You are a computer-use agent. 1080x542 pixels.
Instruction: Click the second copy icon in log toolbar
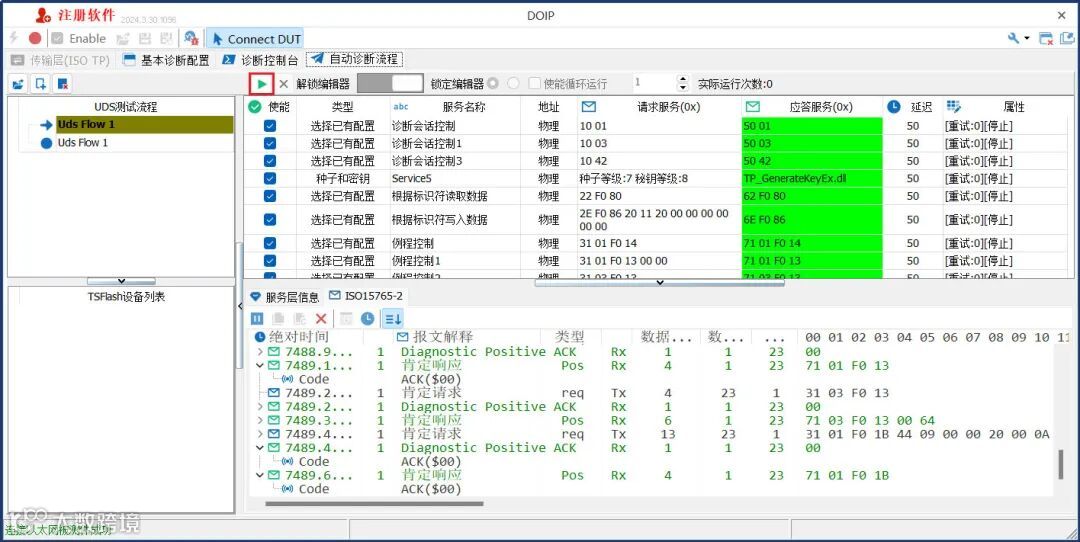300,318
